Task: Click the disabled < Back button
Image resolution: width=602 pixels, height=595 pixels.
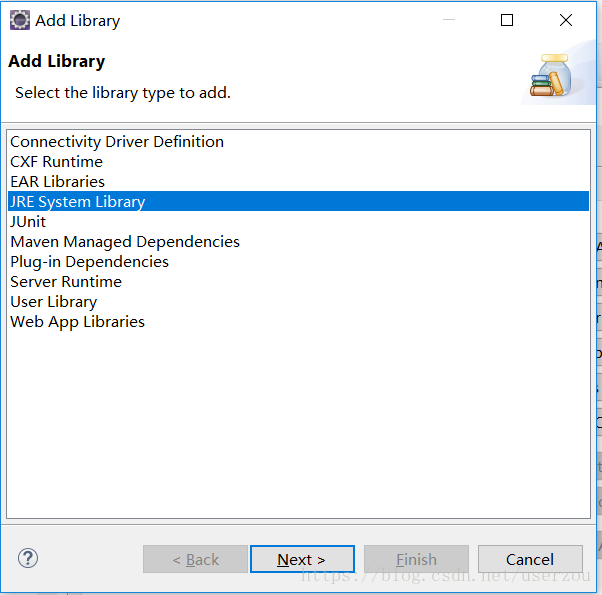Action: pyautogui.click(x=195, y=559)
